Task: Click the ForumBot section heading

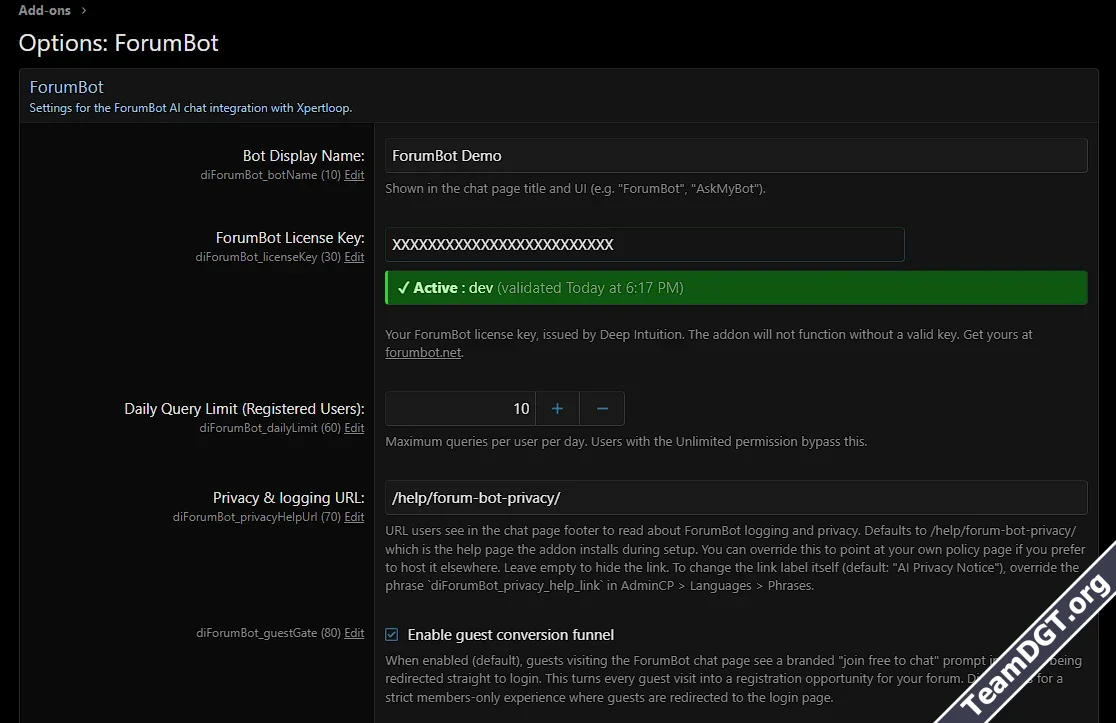Action: pos(66,87)
